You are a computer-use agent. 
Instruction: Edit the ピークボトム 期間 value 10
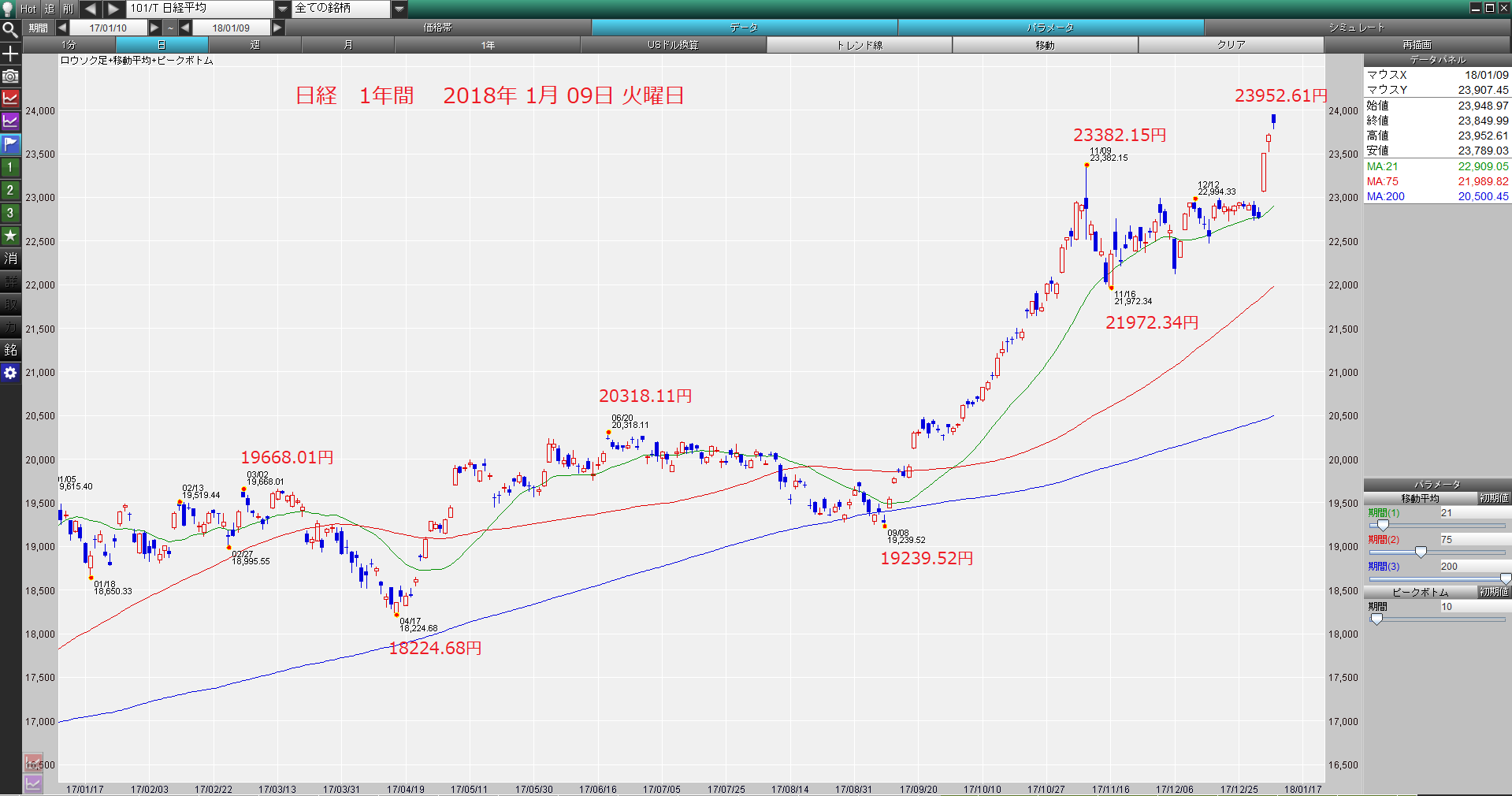tap(1474, 606)
